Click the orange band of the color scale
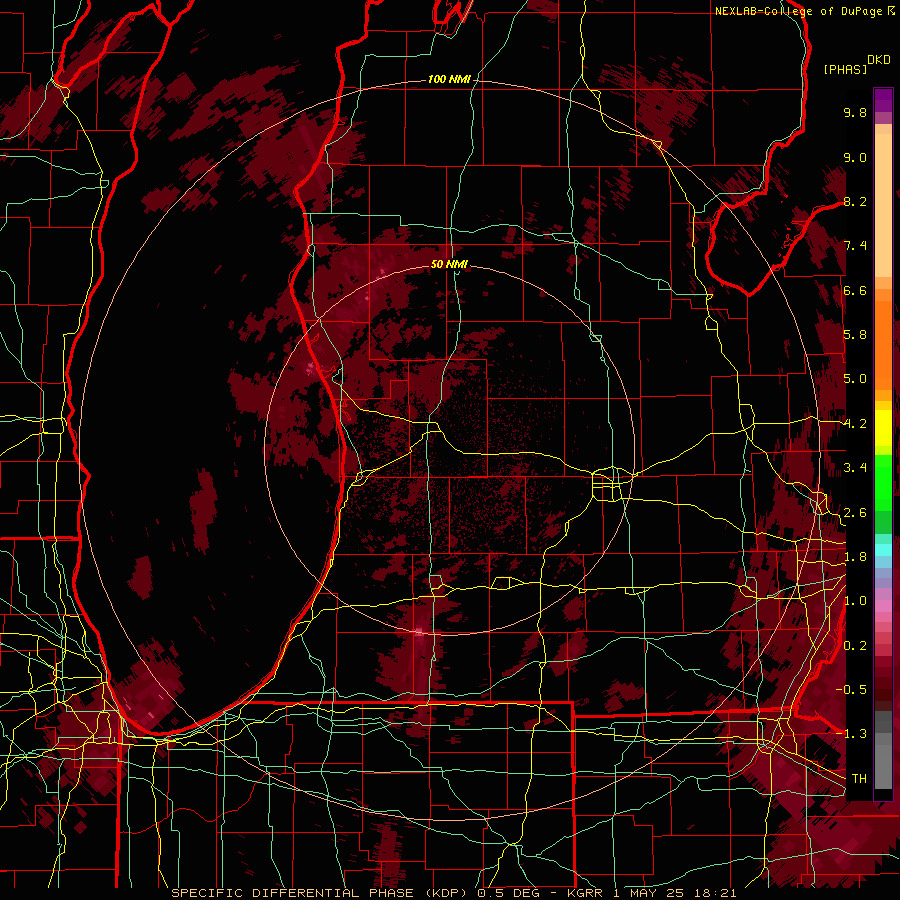Viewport: 900px width, 900px height. (x=883, y=344)
